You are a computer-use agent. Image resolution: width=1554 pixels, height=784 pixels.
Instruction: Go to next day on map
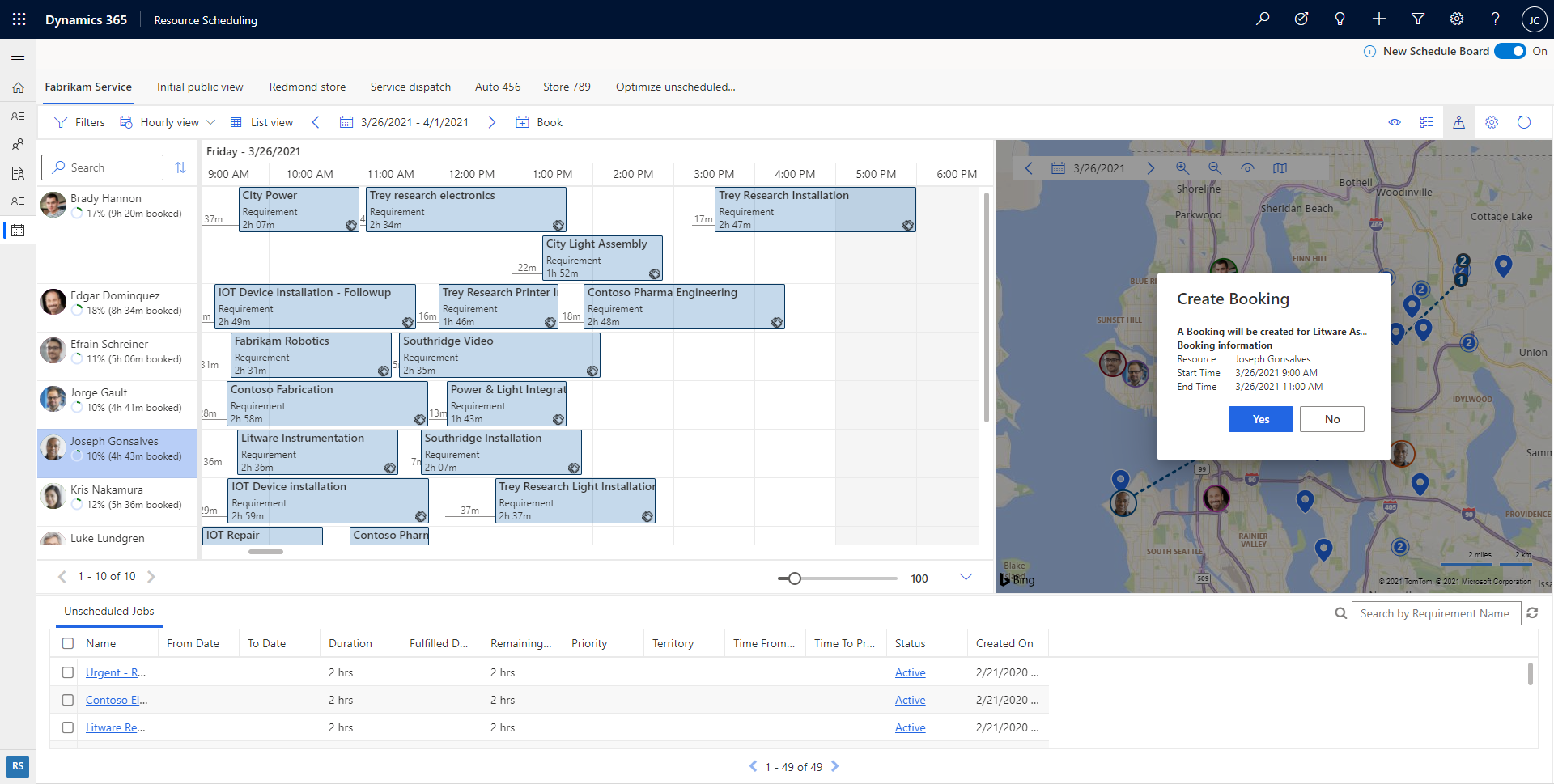[1151, 168]
